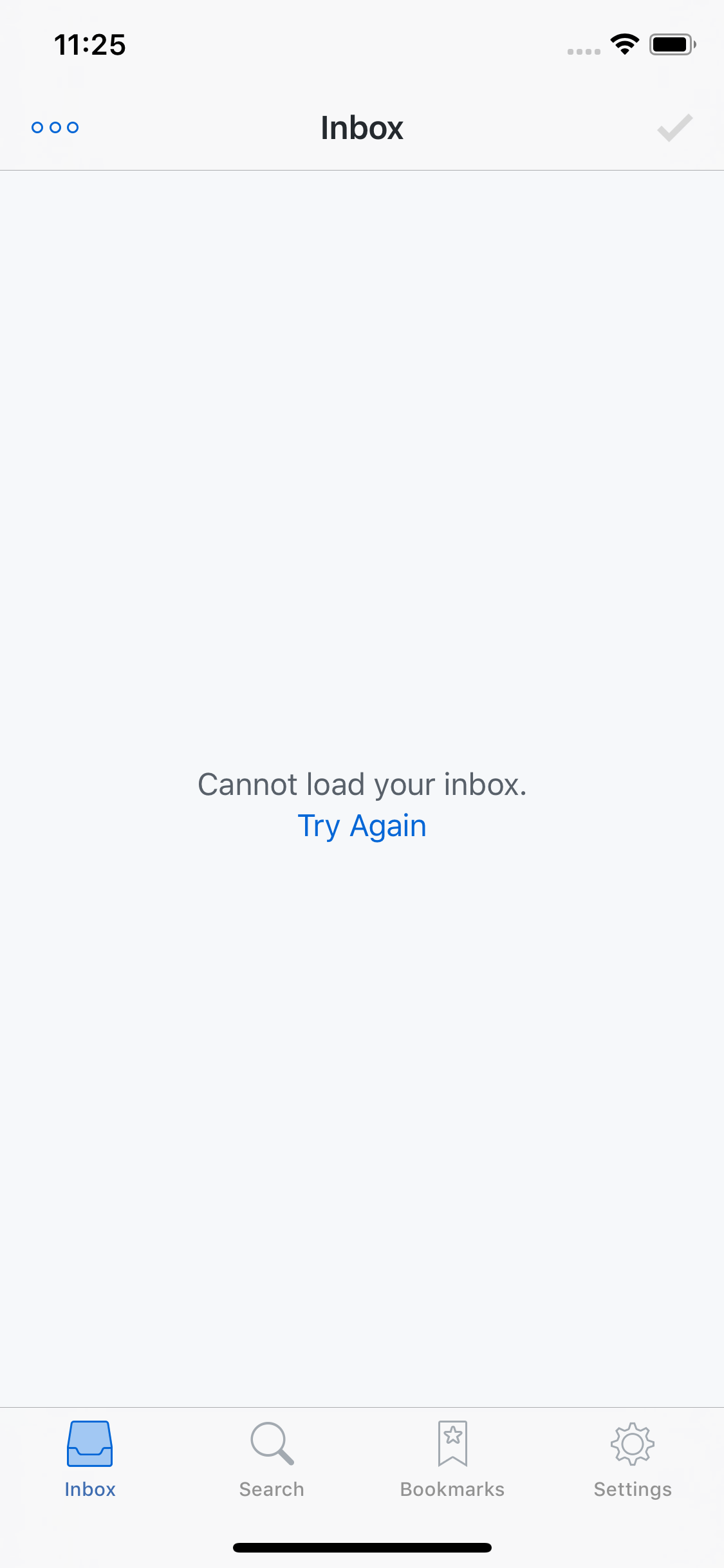Retry loading via Try Again link

362,826
